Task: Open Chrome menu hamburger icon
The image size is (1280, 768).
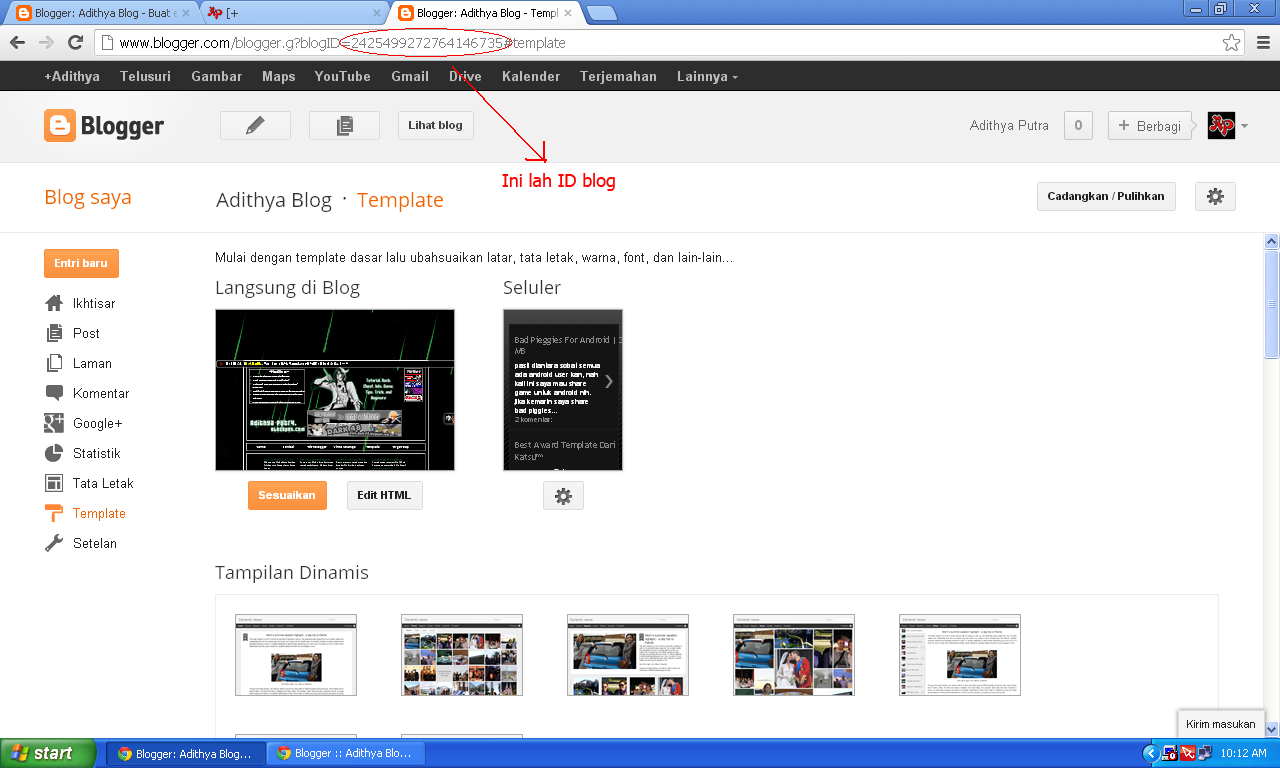Action: point(1262,43)
